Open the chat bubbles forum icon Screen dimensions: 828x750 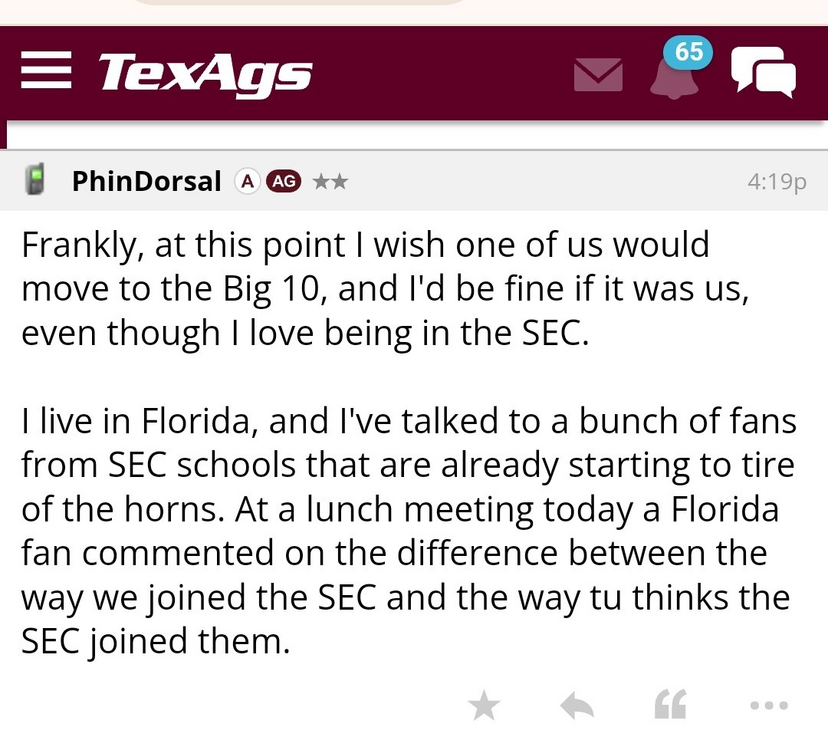pyautogui.click(x=763, y=73)
